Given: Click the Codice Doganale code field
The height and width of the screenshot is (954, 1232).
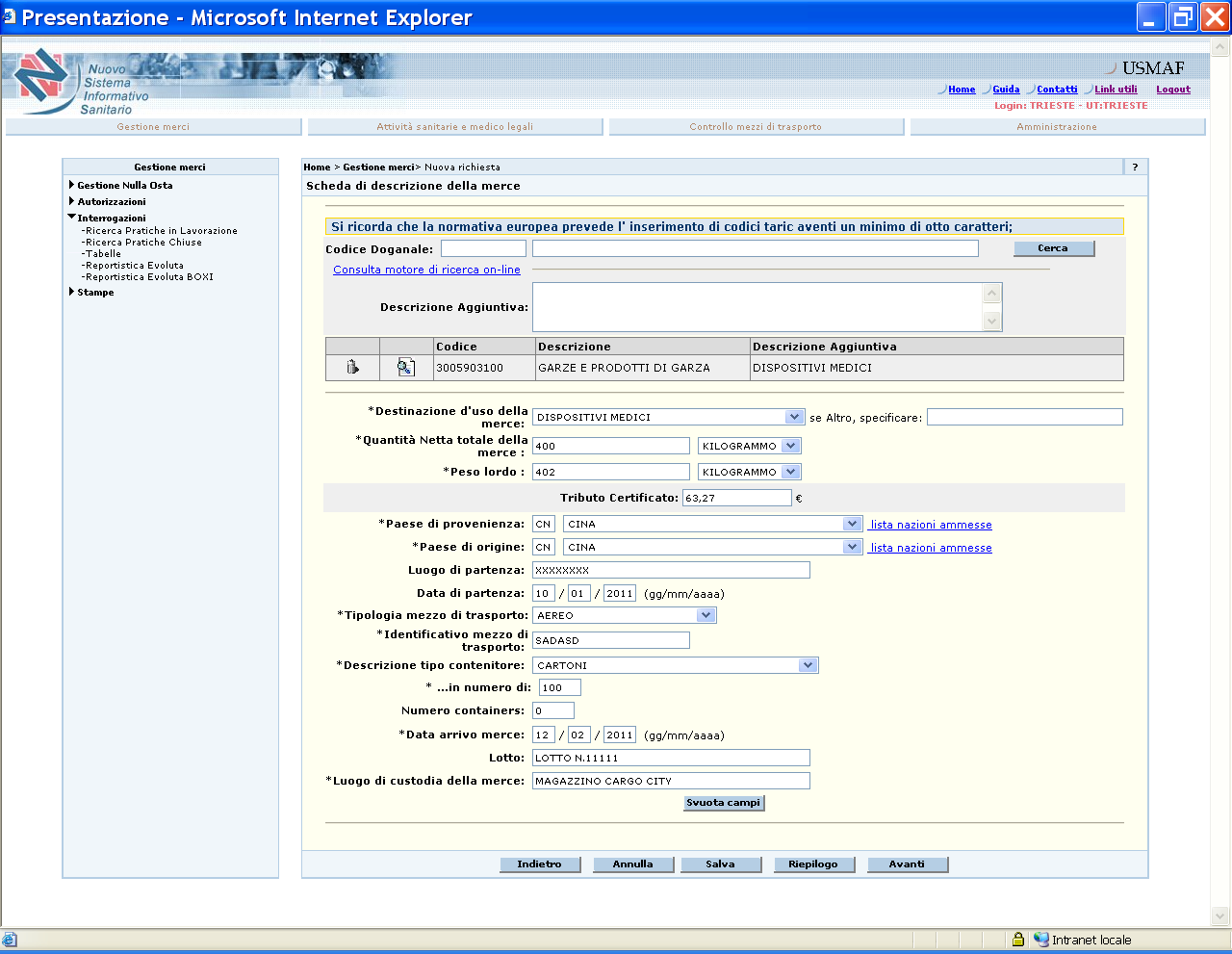Looking at the screenshot, I should pyautogui.click(x=483, y=248).
